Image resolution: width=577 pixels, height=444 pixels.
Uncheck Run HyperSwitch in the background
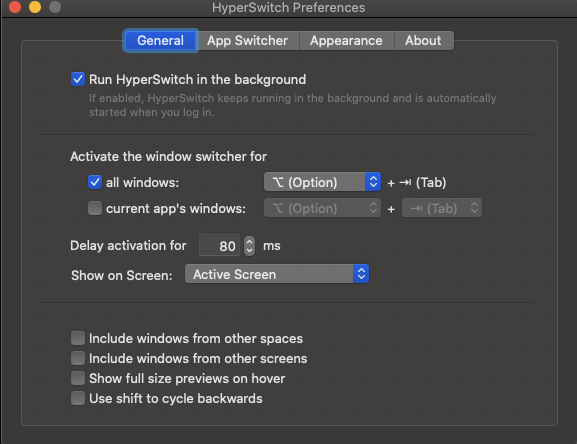[x=78, y=79]
